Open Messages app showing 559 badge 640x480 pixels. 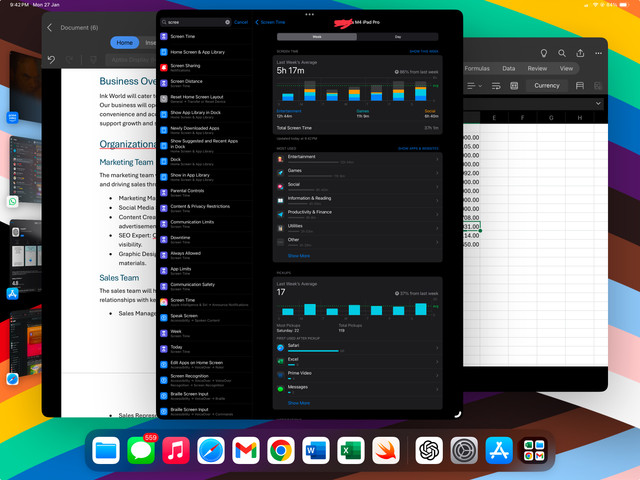point(141,451)
